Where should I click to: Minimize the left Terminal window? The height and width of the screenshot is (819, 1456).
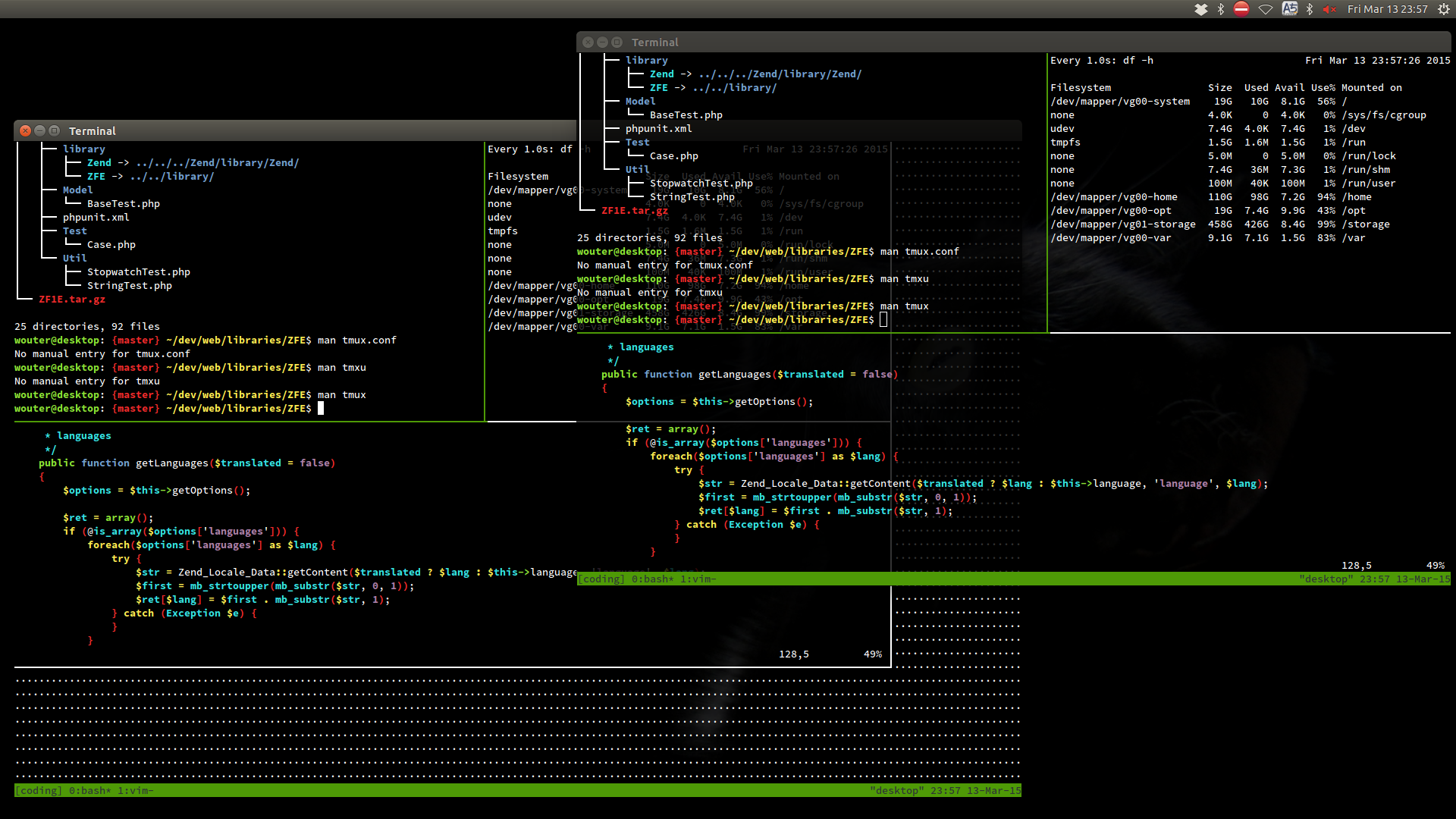pos(39,130)
